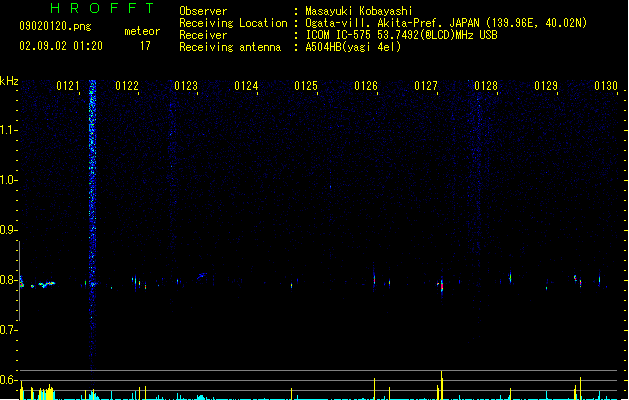Click observer name Masayuki Kobayashi
This screenshot has height=400, width=629.
point(358,11)
